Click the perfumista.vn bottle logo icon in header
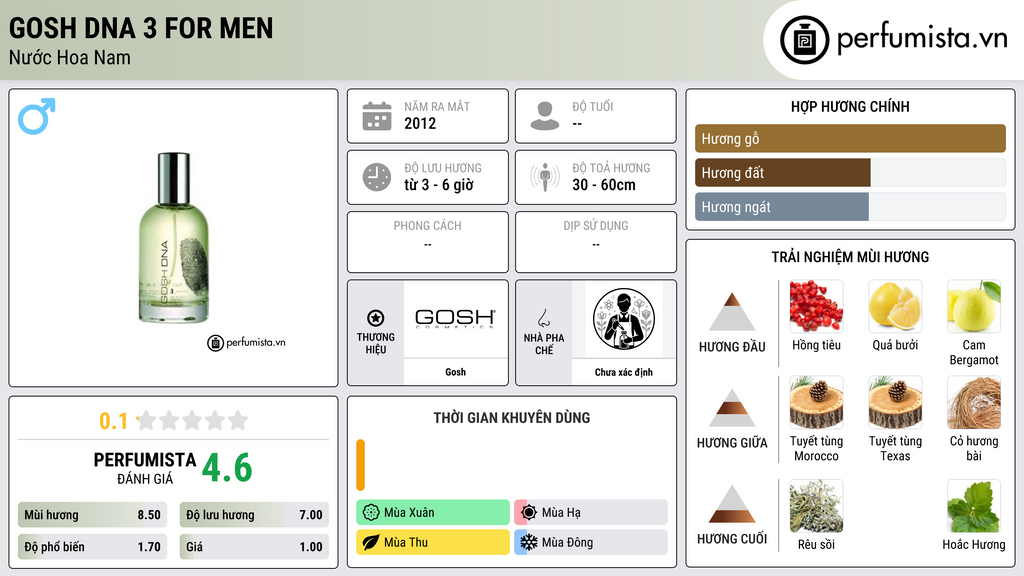 [x=805, y=40]
